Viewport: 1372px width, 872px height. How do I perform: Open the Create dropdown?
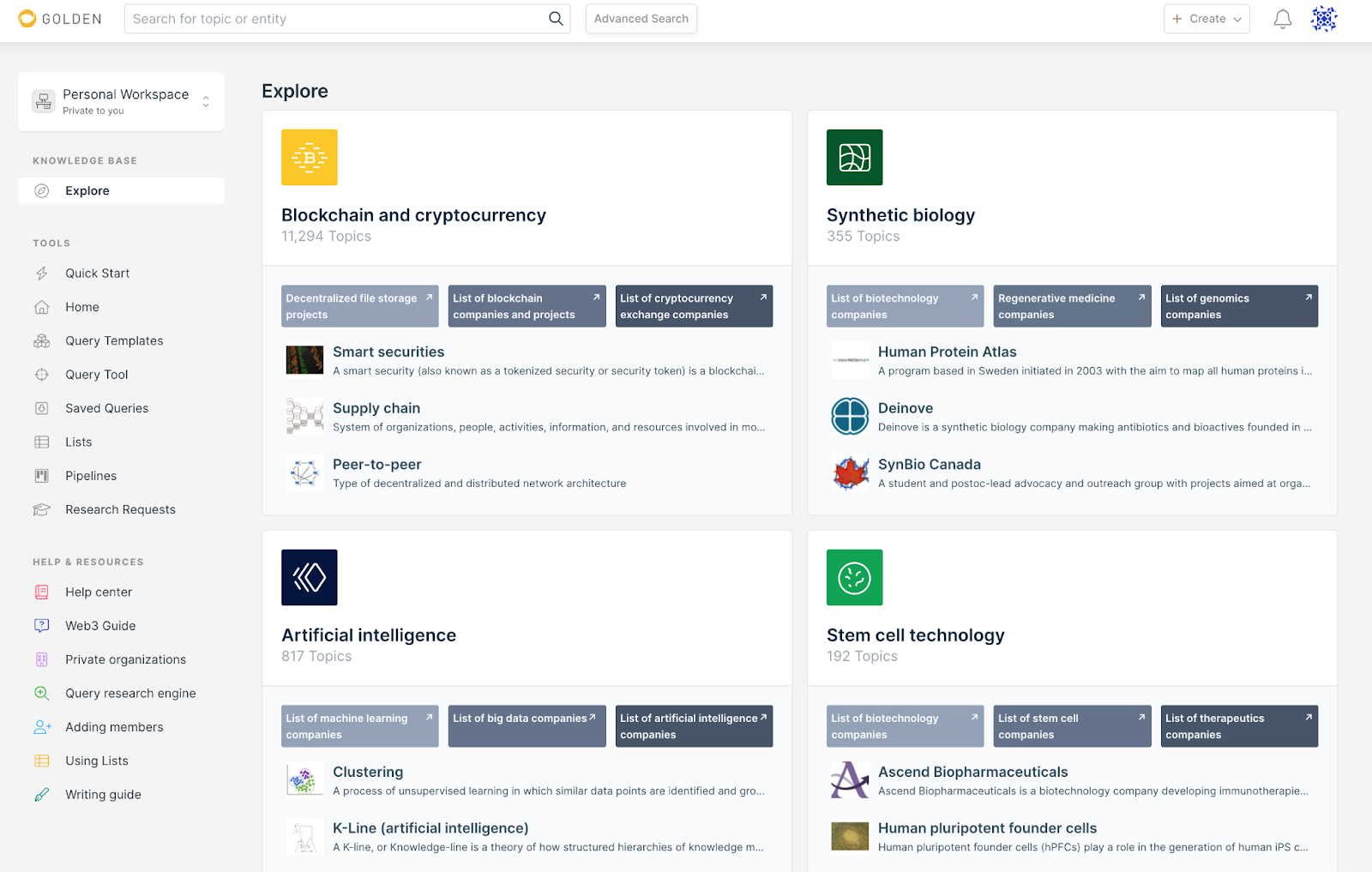click(x=1207, y=19)
